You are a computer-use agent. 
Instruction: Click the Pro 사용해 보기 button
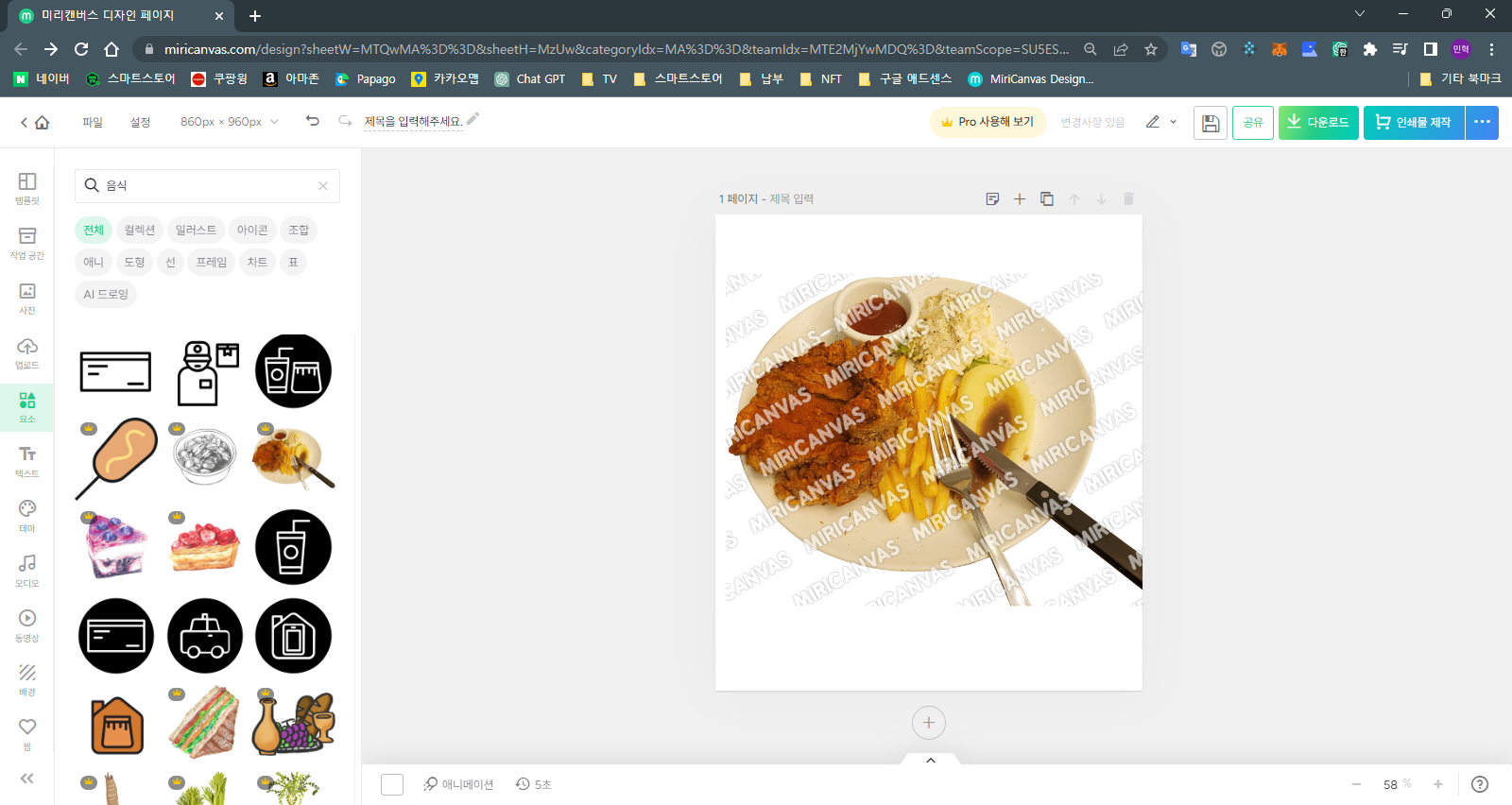tap(988, 122)
